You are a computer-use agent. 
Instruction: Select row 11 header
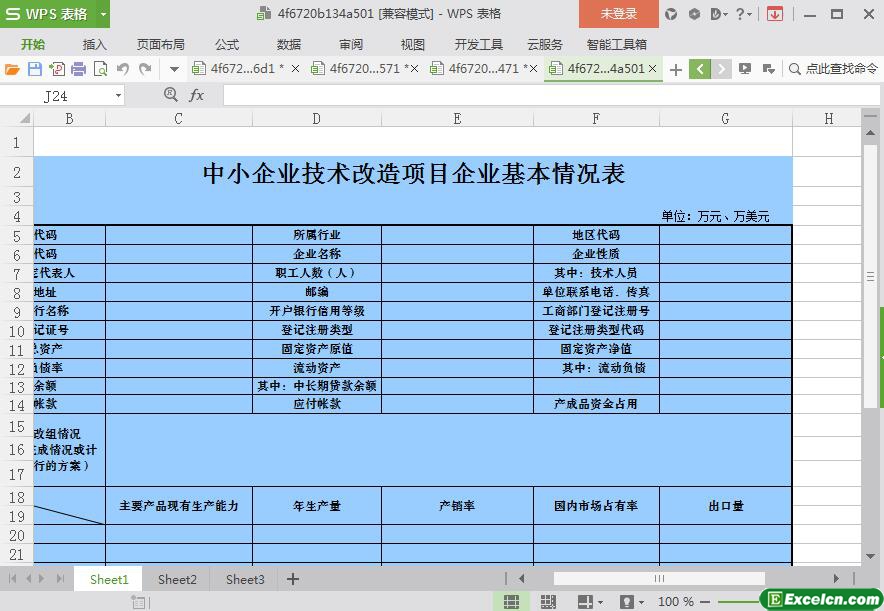tap(17, 350)
